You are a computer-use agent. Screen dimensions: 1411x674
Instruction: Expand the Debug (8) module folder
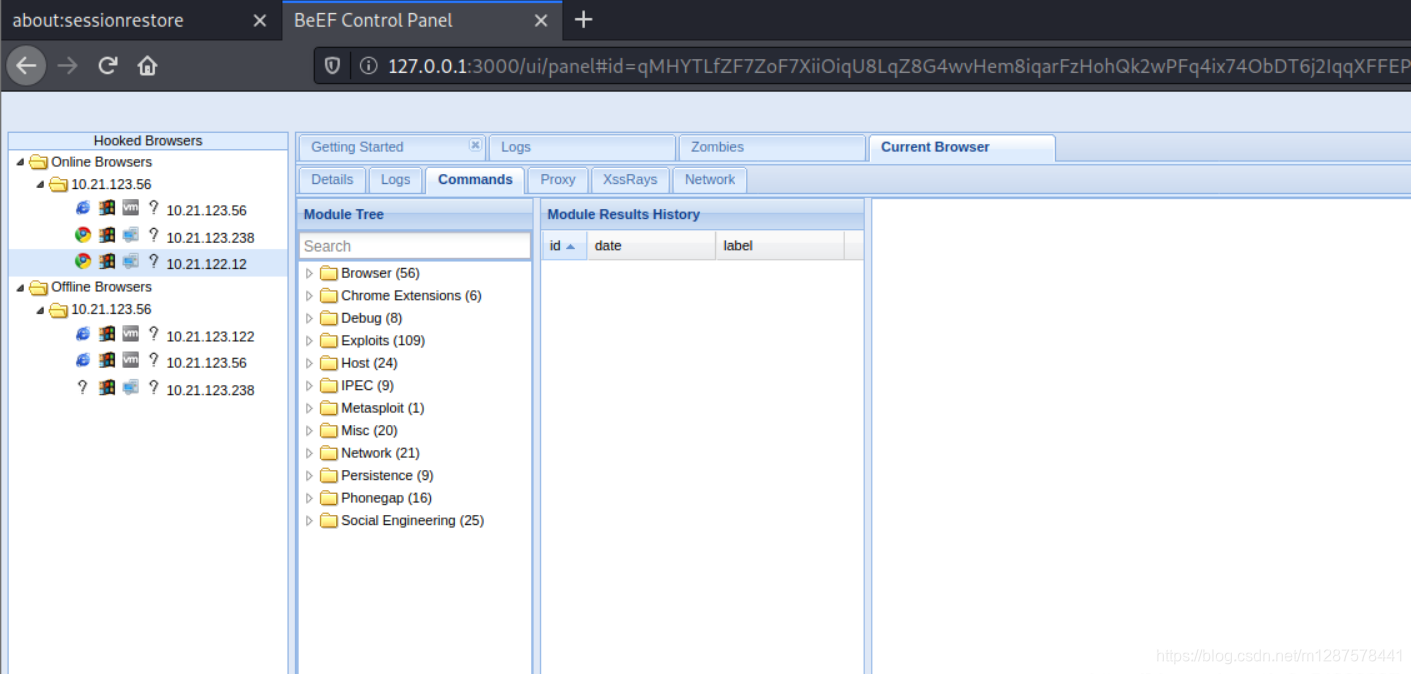coord(309,318)
